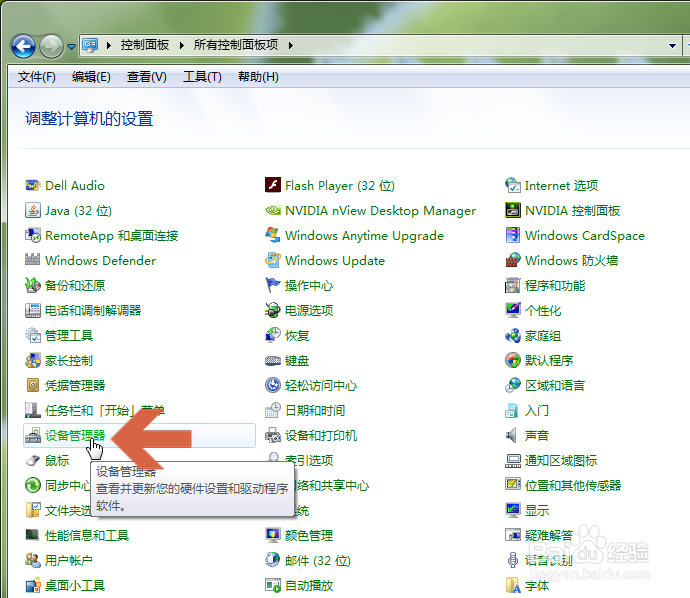The height and width of the screenshot is (598, 690).
Task: Open the 程序和功能 link
Action: point(555,286)
